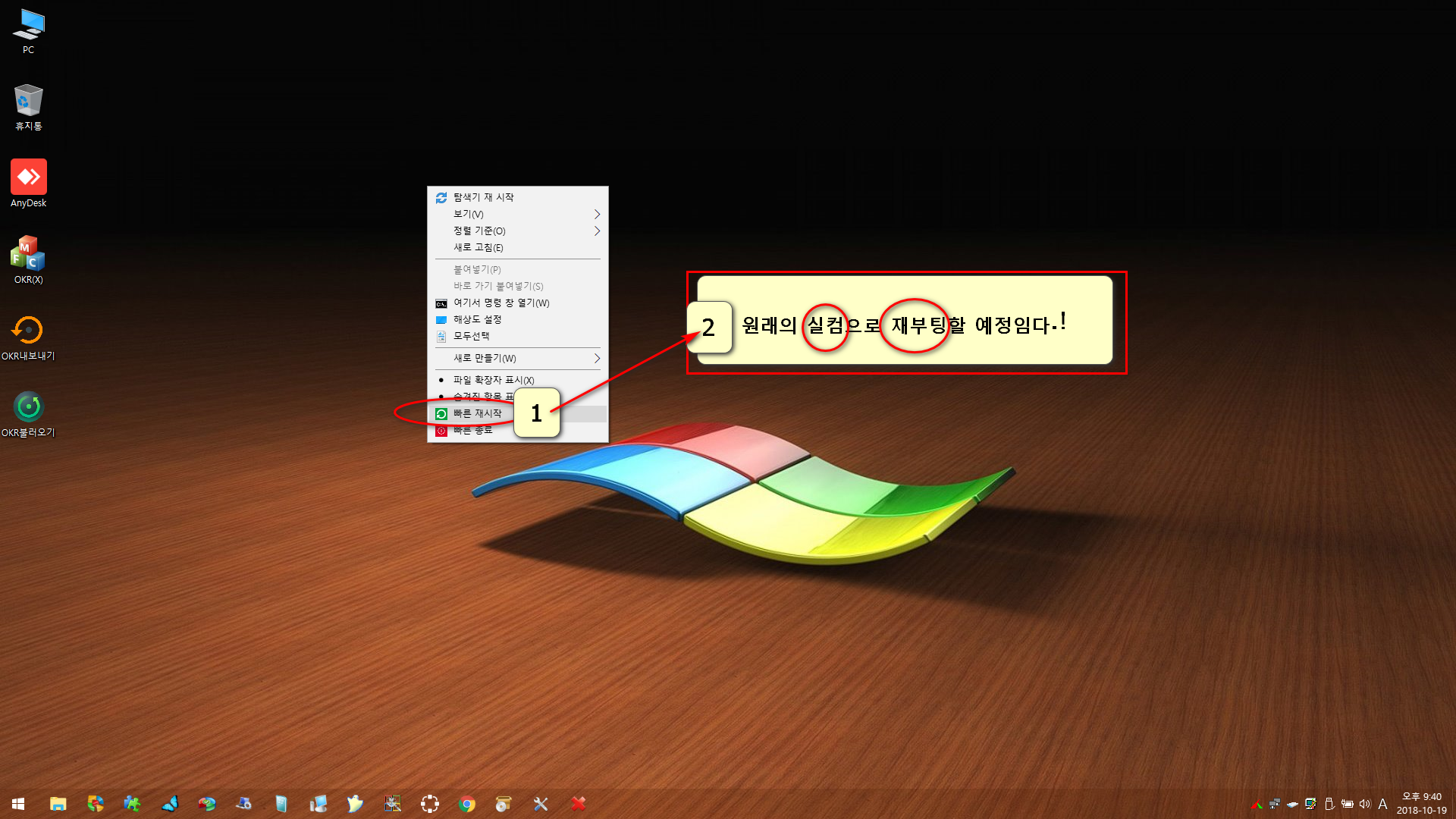Expand the 정렬 기준(O) submenu
Viewport: 1456px width, 819px height.
click(517, 231)
